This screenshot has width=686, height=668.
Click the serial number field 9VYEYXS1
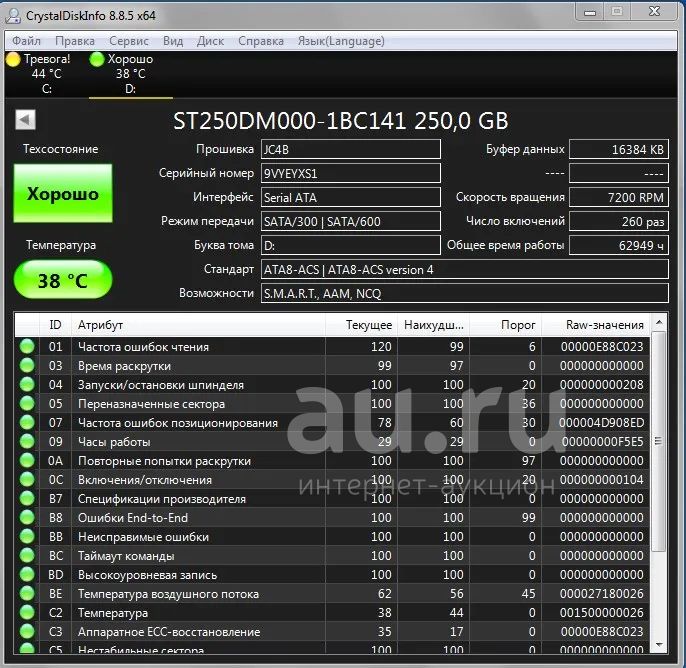350,173
